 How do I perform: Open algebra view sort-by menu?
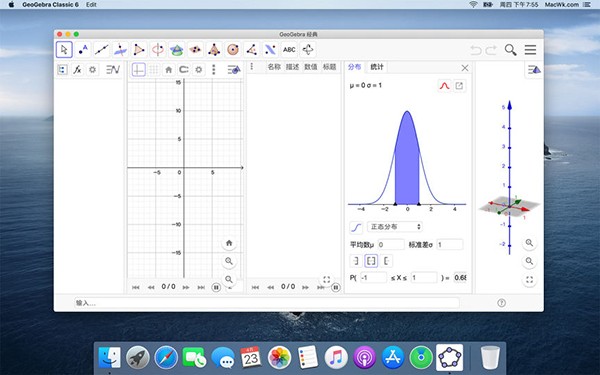pos(113,70)
